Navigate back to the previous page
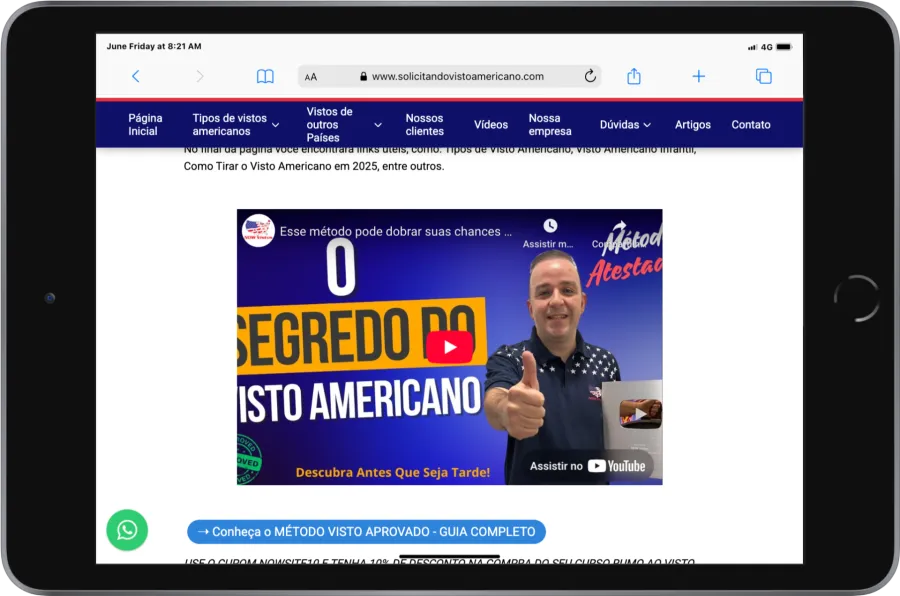Screen dimensions: 900x596 pyautogui.click(x=135, y=76)
